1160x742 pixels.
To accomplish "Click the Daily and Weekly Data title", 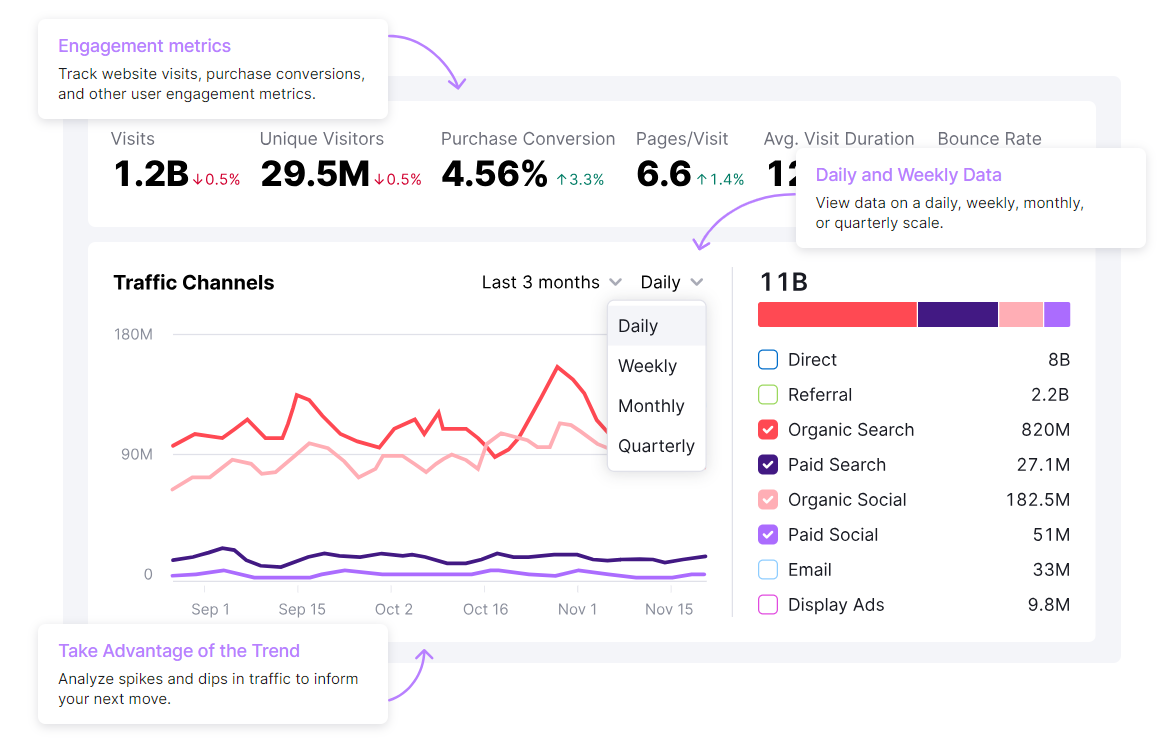I will [908, 175].
